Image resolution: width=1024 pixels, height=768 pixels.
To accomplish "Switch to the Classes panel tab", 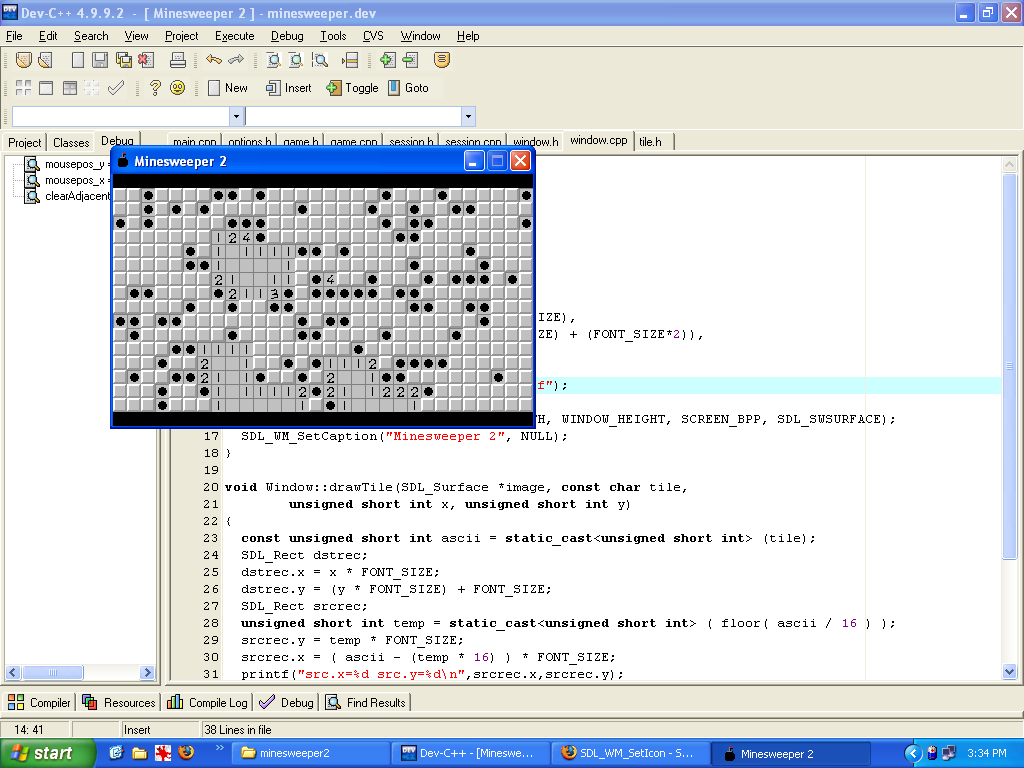I will point(71,143).
